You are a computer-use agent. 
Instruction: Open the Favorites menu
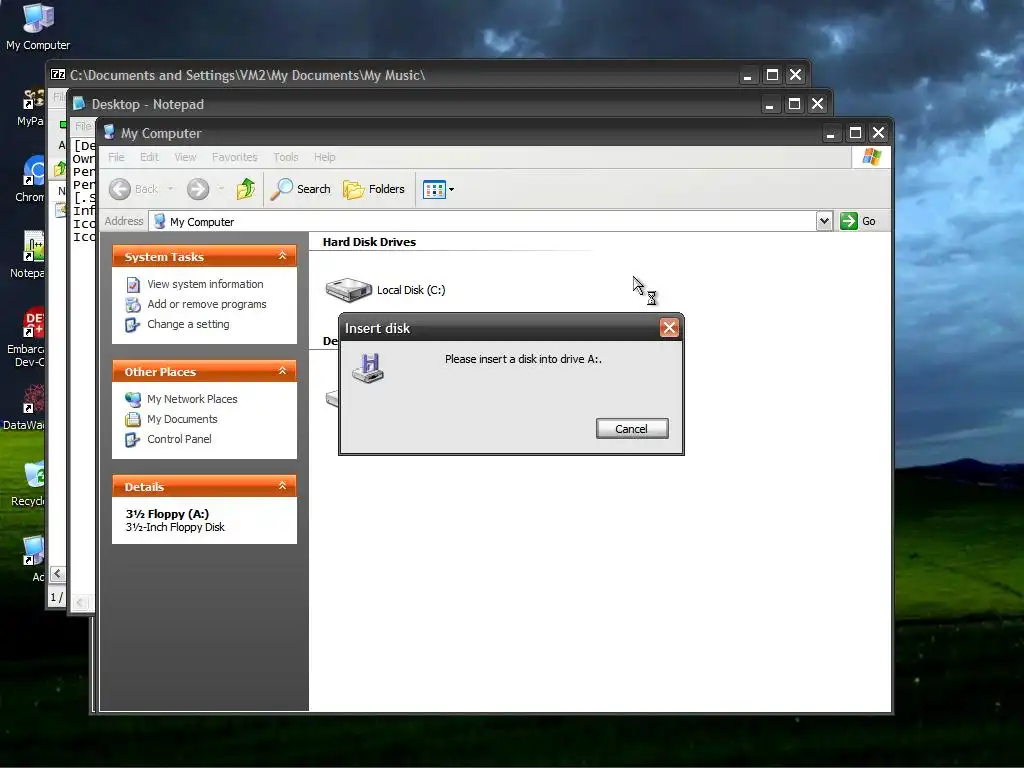pos(234,157)
